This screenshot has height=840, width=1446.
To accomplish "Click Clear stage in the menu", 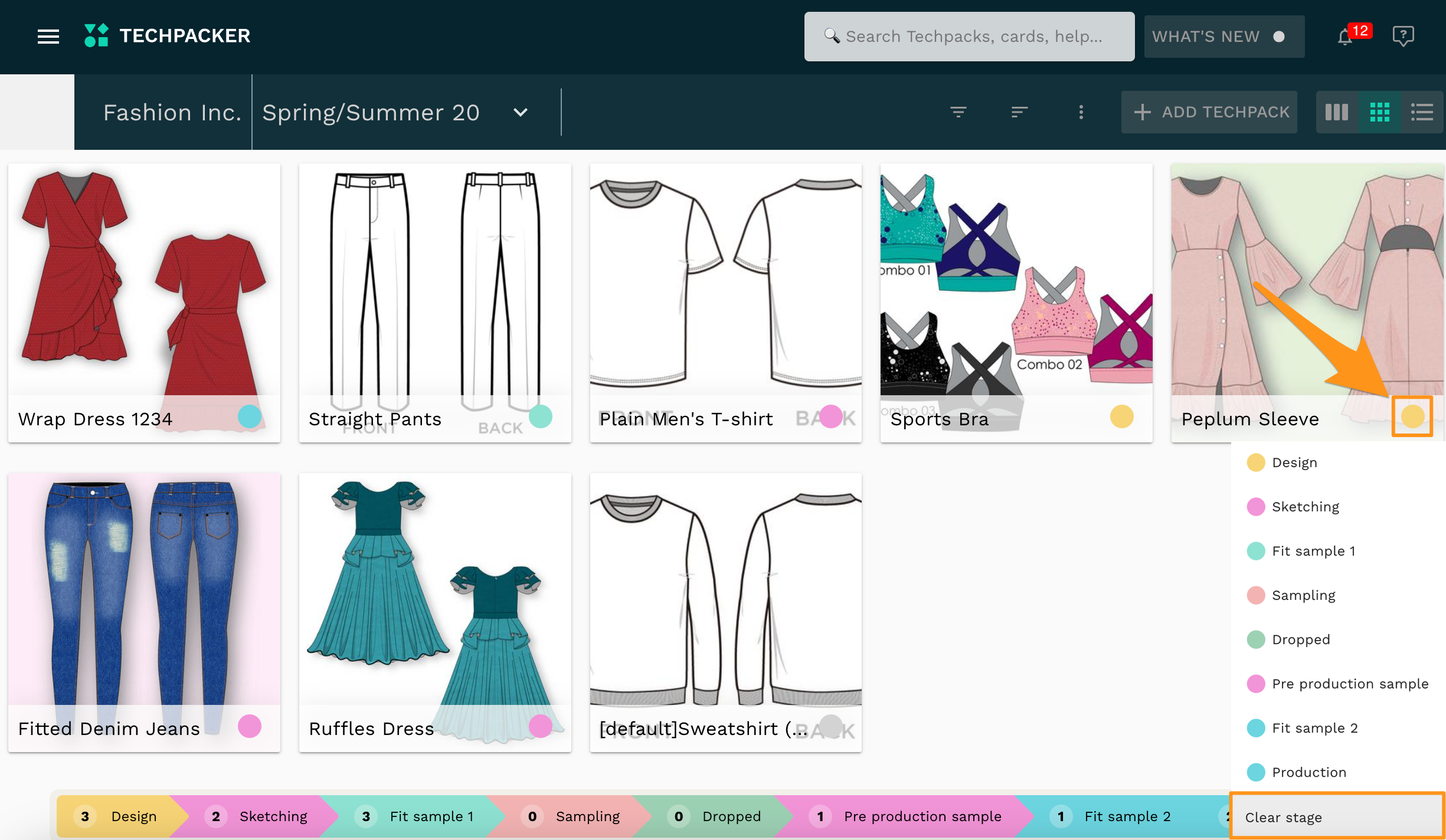I will tap(1283, 817).
